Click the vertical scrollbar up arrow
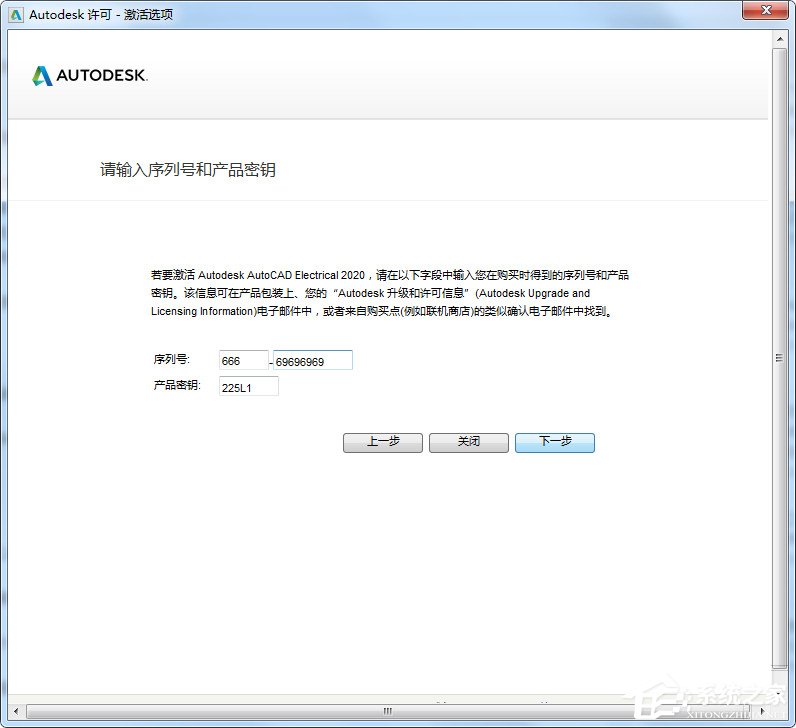This screenshot has width=796, height=728. tap(779, 39)
